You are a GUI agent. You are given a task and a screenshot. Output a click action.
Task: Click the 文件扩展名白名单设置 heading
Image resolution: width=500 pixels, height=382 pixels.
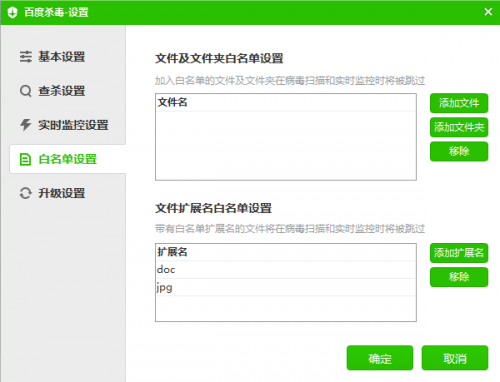[x=213, y=208]
